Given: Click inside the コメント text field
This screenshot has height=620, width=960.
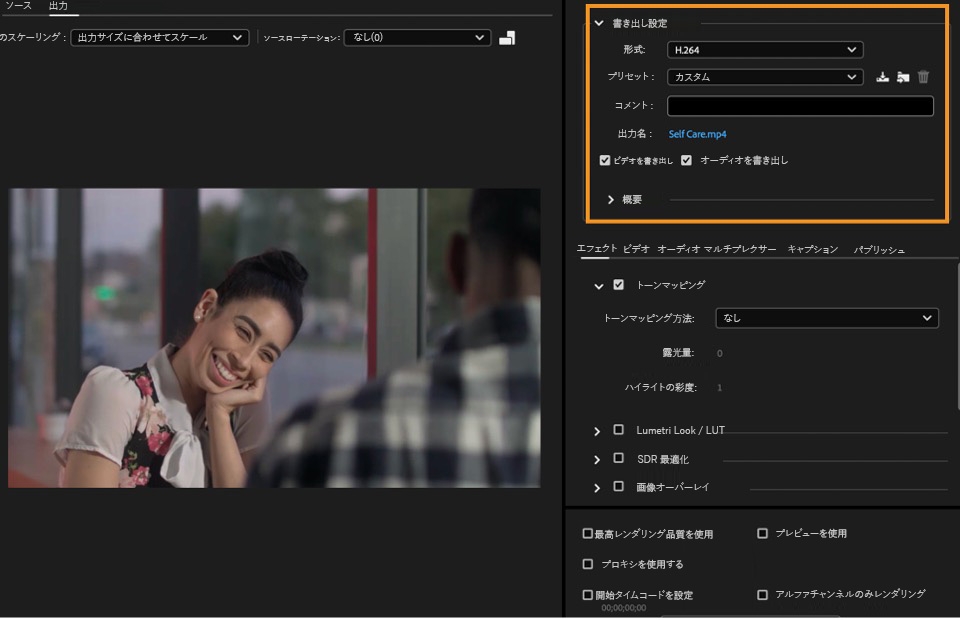Looking at the screenshot, I should 800,106.
